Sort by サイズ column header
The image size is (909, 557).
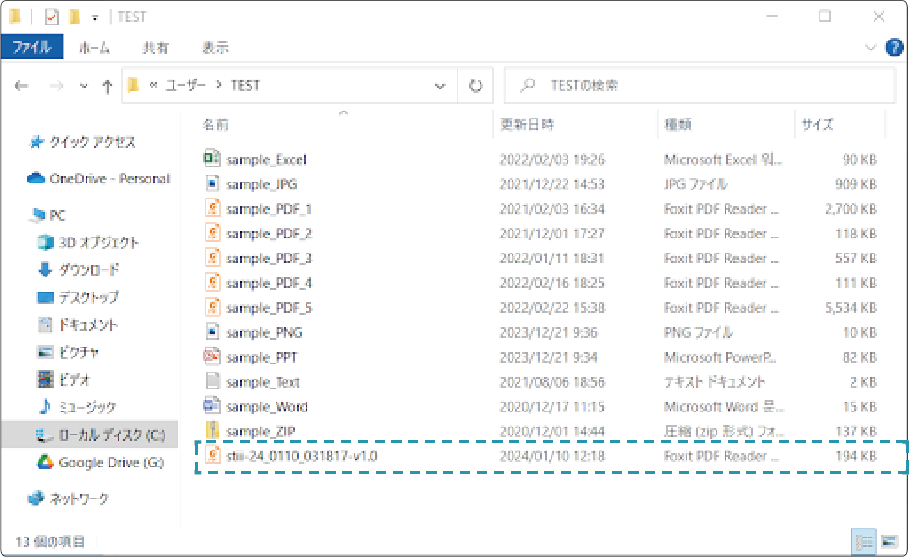pos(817,124)
